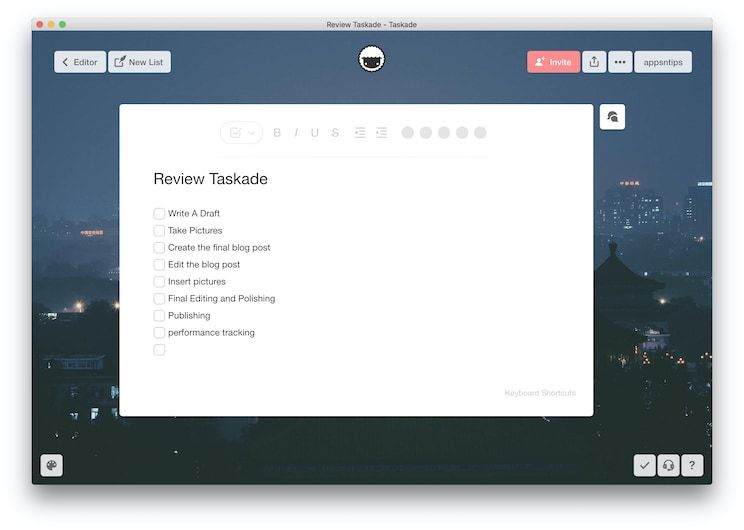This screenshot has width=744, height=530.
Task: Open the Keyboard Shortcuts link
Action: 540,393
